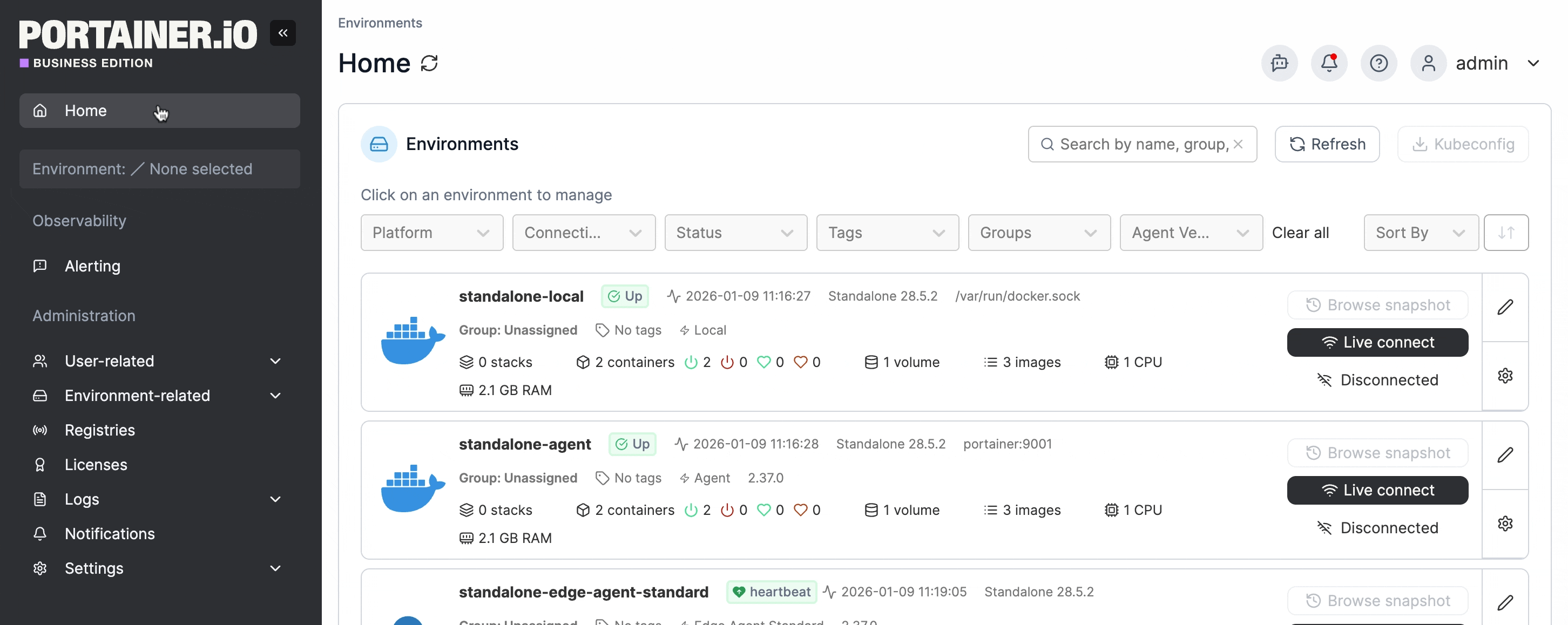Open the feedback chat robot icon
Screen dimensions: 1568x625
click(x=1279, y=63)
